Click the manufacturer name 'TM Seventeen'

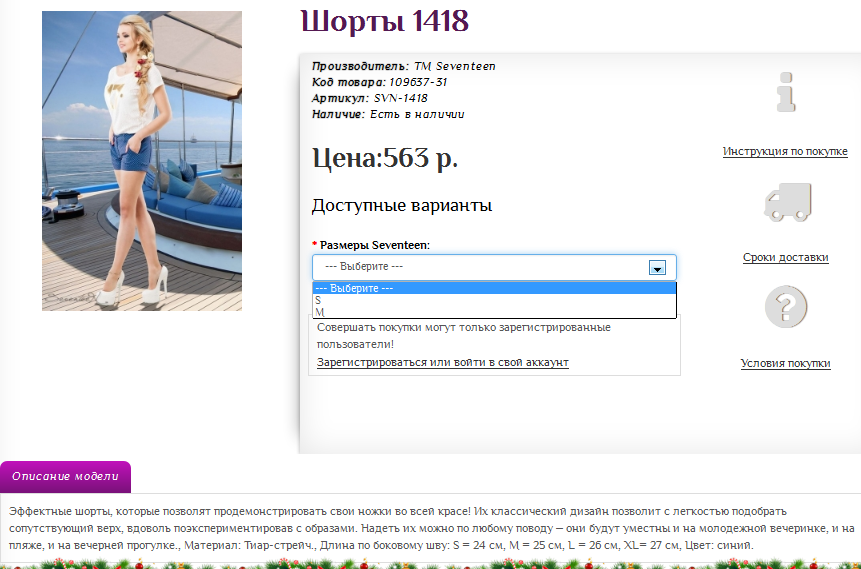click(x=454, y=66)
